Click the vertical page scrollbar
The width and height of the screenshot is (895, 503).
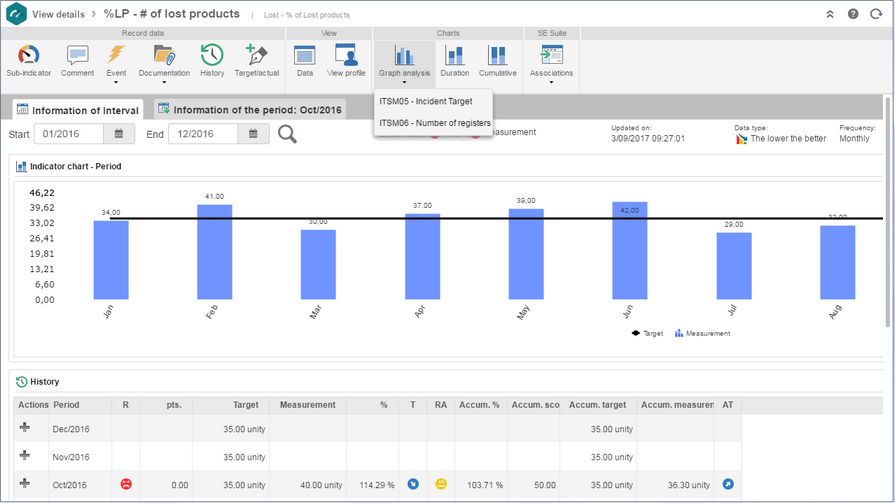[888, 211]
